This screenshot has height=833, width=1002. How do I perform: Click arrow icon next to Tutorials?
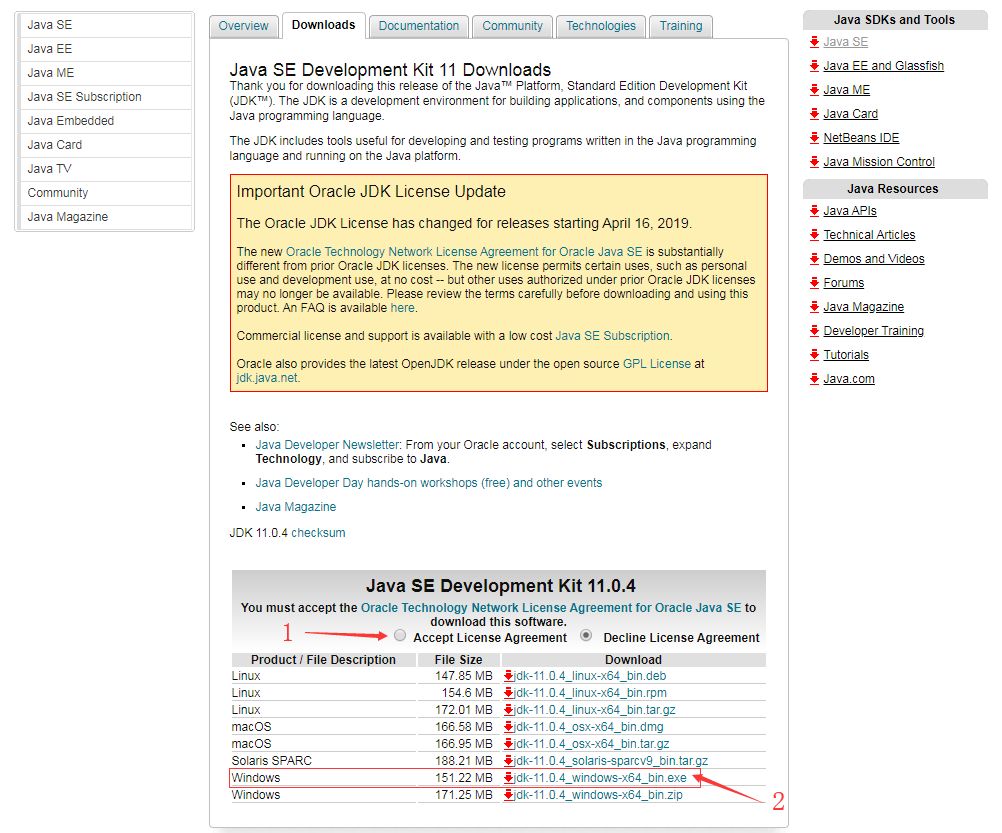pos(814,355)
